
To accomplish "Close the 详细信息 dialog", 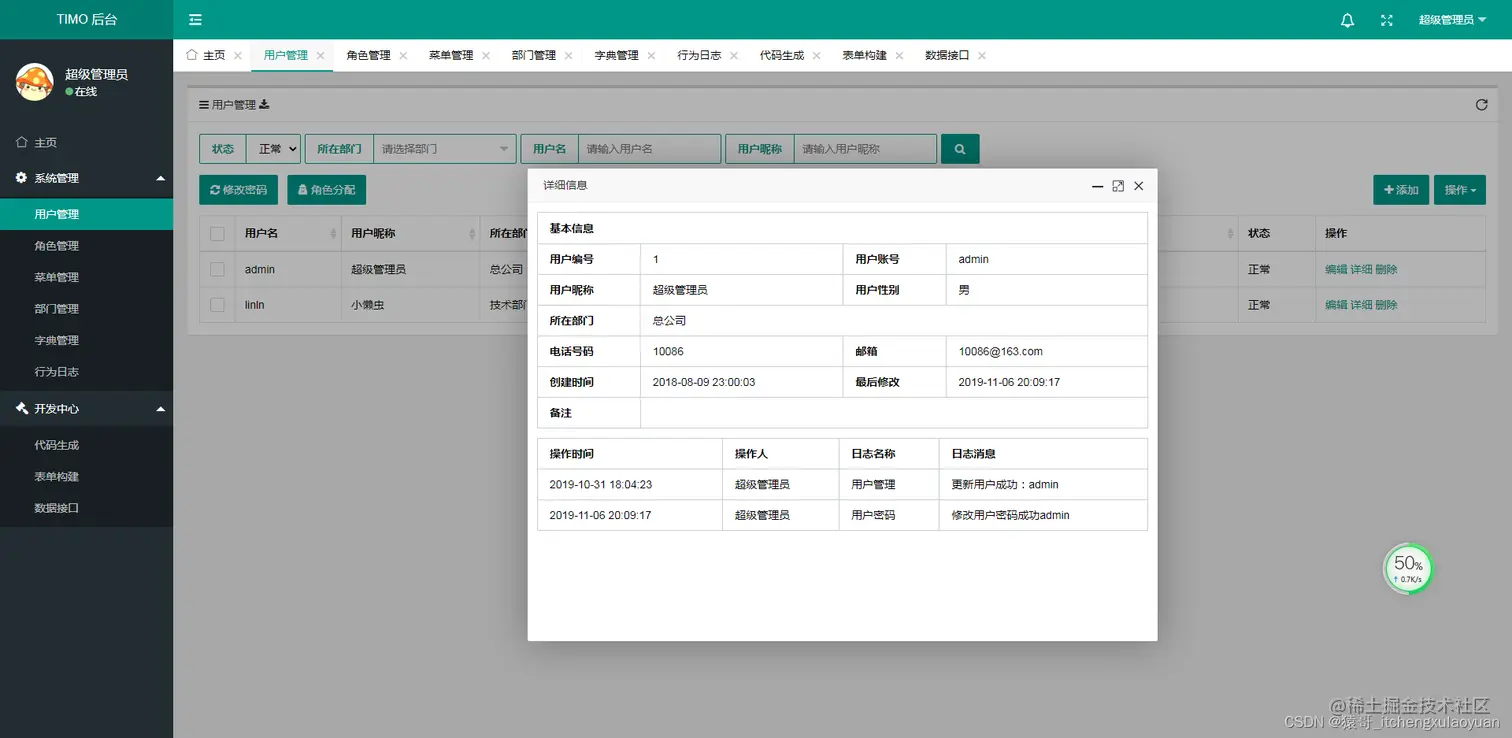I will point(1138,186).
